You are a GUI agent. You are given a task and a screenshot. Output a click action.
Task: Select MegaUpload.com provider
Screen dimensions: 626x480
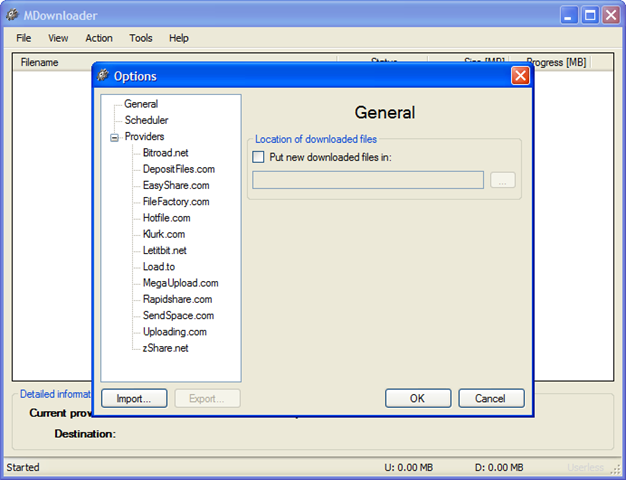point(180,283)
